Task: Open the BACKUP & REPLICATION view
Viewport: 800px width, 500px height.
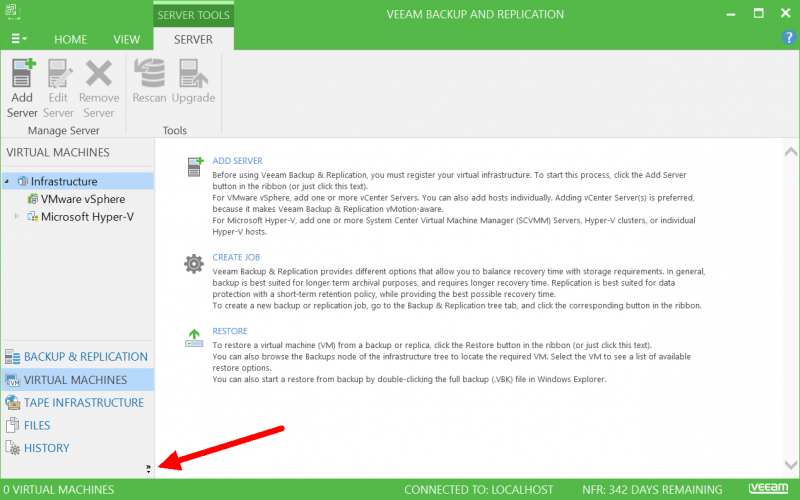Action: click(x=78, y=357)
